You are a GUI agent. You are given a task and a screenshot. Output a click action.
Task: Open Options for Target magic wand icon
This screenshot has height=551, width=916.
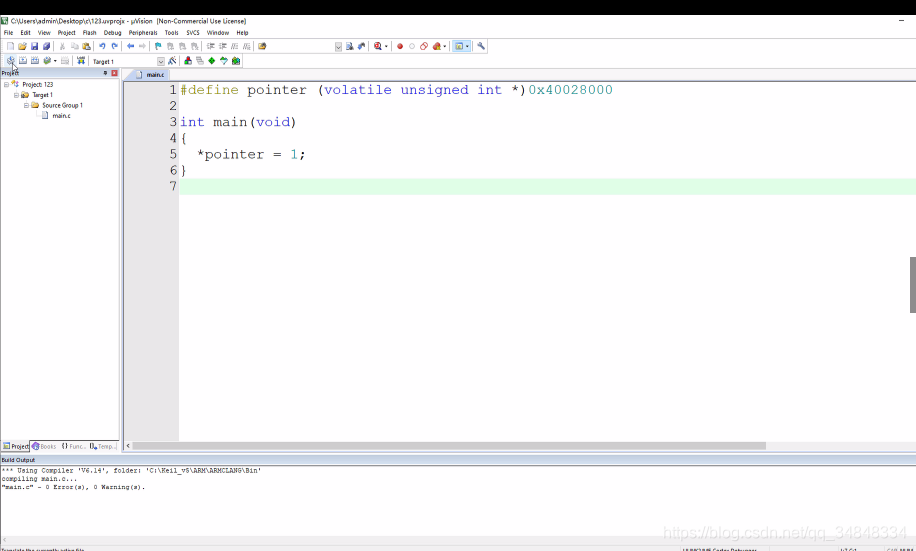(172, 61)
